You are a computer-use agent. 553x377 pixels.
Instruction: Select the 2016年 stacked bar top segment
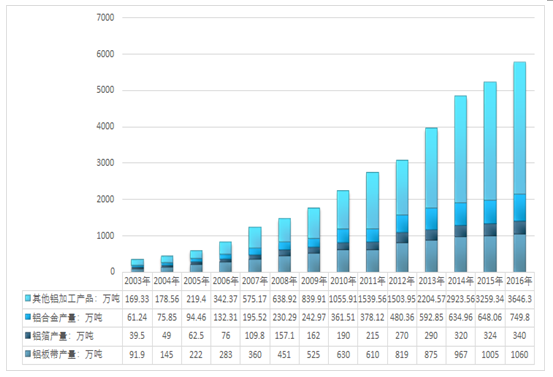pos(519,128)
